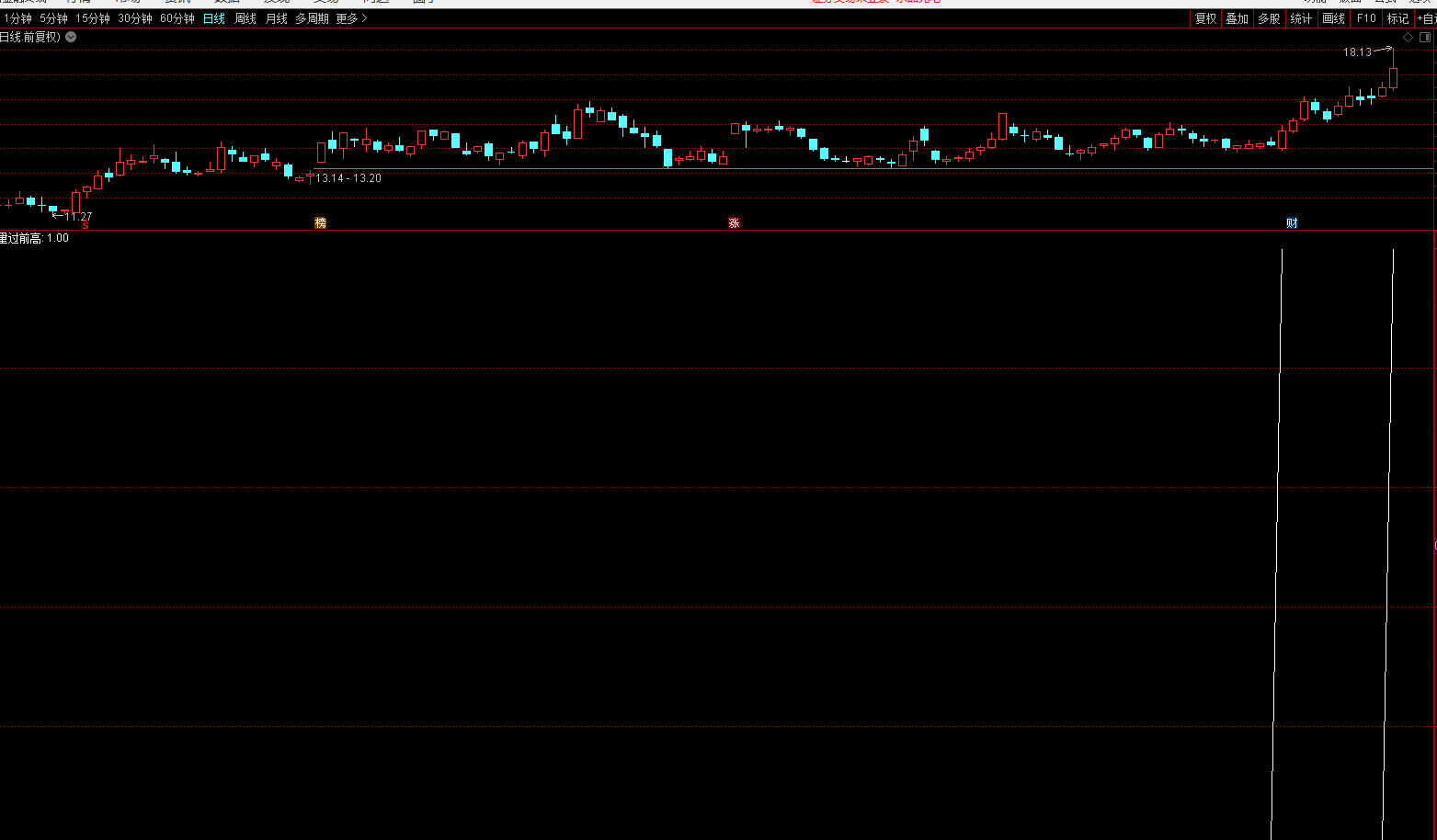
Task: Open the 画线 drawing tool
Action: 1333,18
